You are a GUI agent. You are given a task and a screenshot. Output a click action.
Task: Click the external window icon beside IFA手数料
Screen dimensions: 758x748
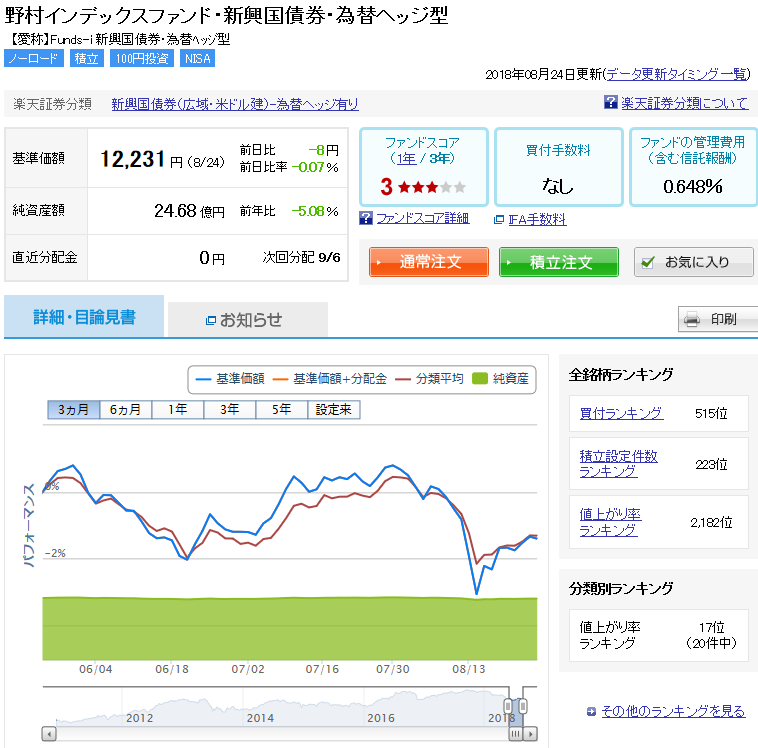[x=499, y=220]
